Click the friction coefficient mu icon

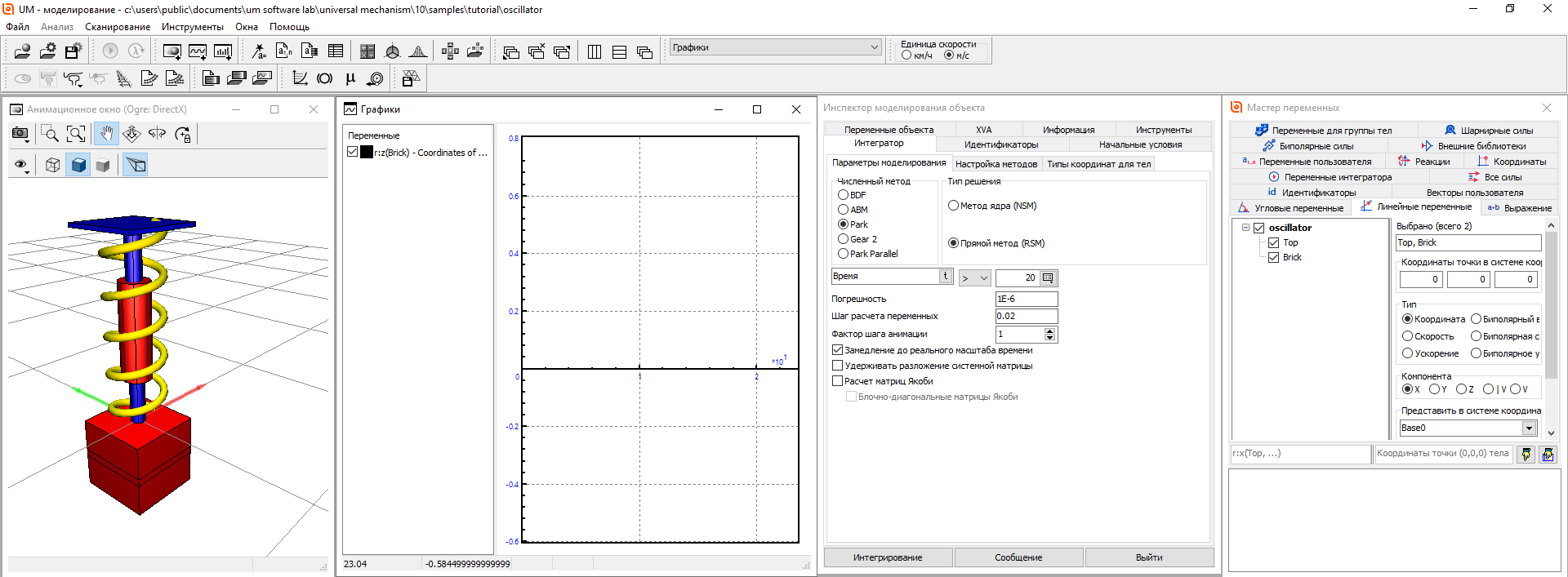350,78
